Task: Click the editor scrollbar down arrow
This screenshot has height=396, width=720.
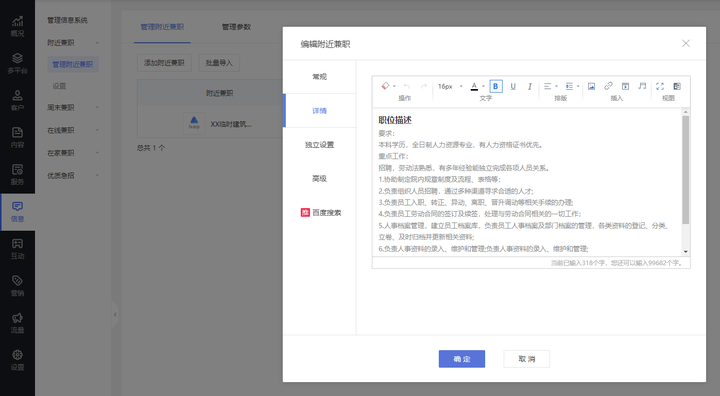Action: pos(686,252)
